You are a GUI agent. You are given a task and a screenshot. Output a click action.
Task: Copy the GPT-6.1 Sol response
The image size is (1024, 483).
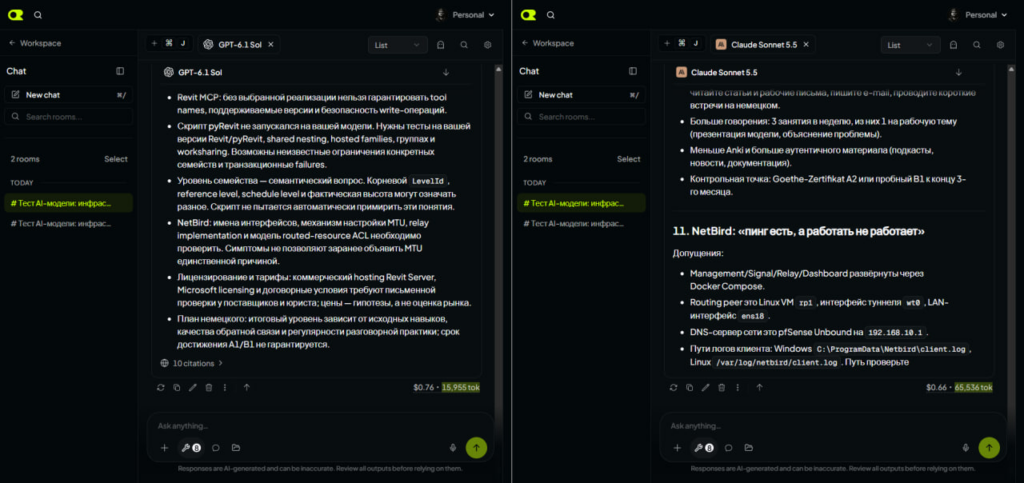[x=176, y=388]
